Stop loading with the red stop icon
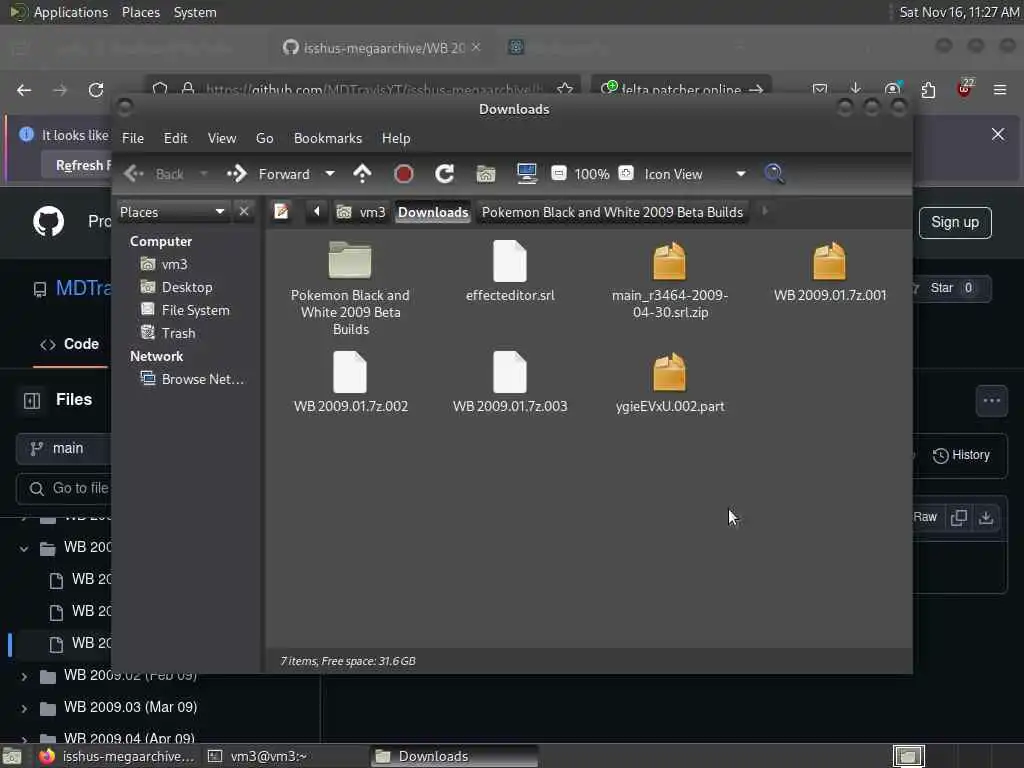1024x768 pixels. (x=404, y=174)
